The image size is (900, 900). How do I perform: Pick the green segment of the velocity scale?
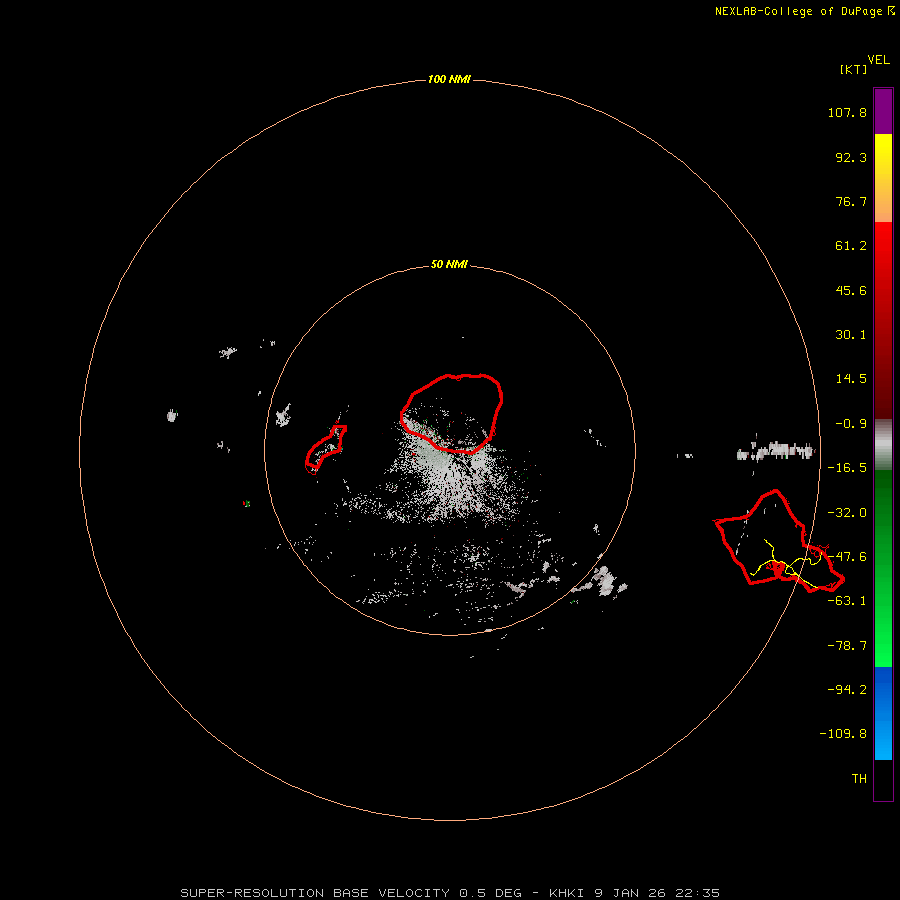[883, 568]
